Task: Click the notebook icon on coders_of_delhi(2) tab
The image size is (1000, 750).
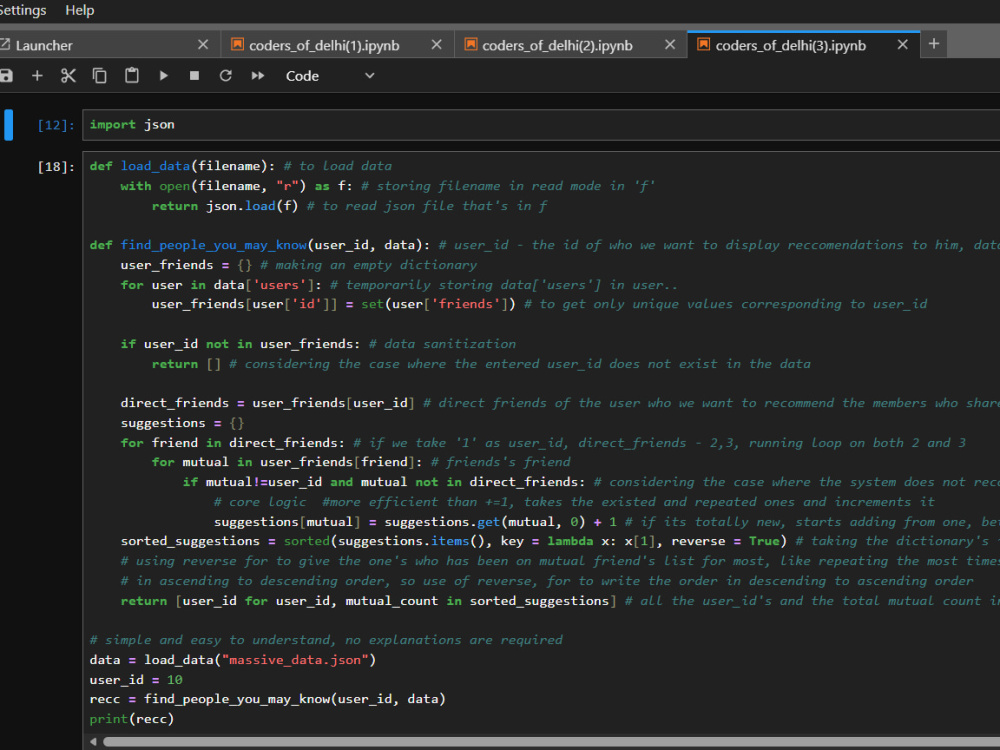Action: click(471, 44)
